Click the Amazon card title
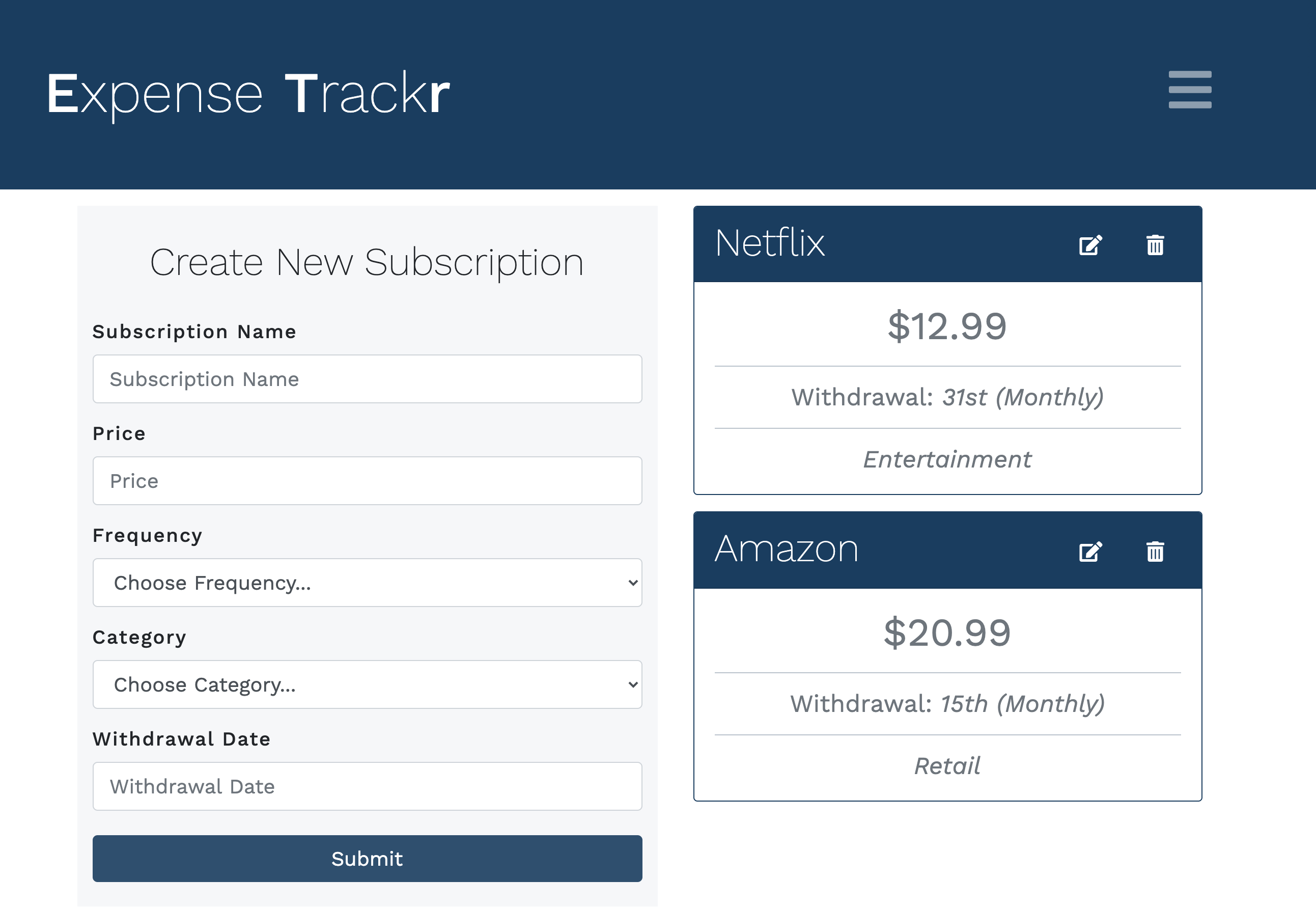This screenshot has width=1316, height=907. [x=786, y=549]
